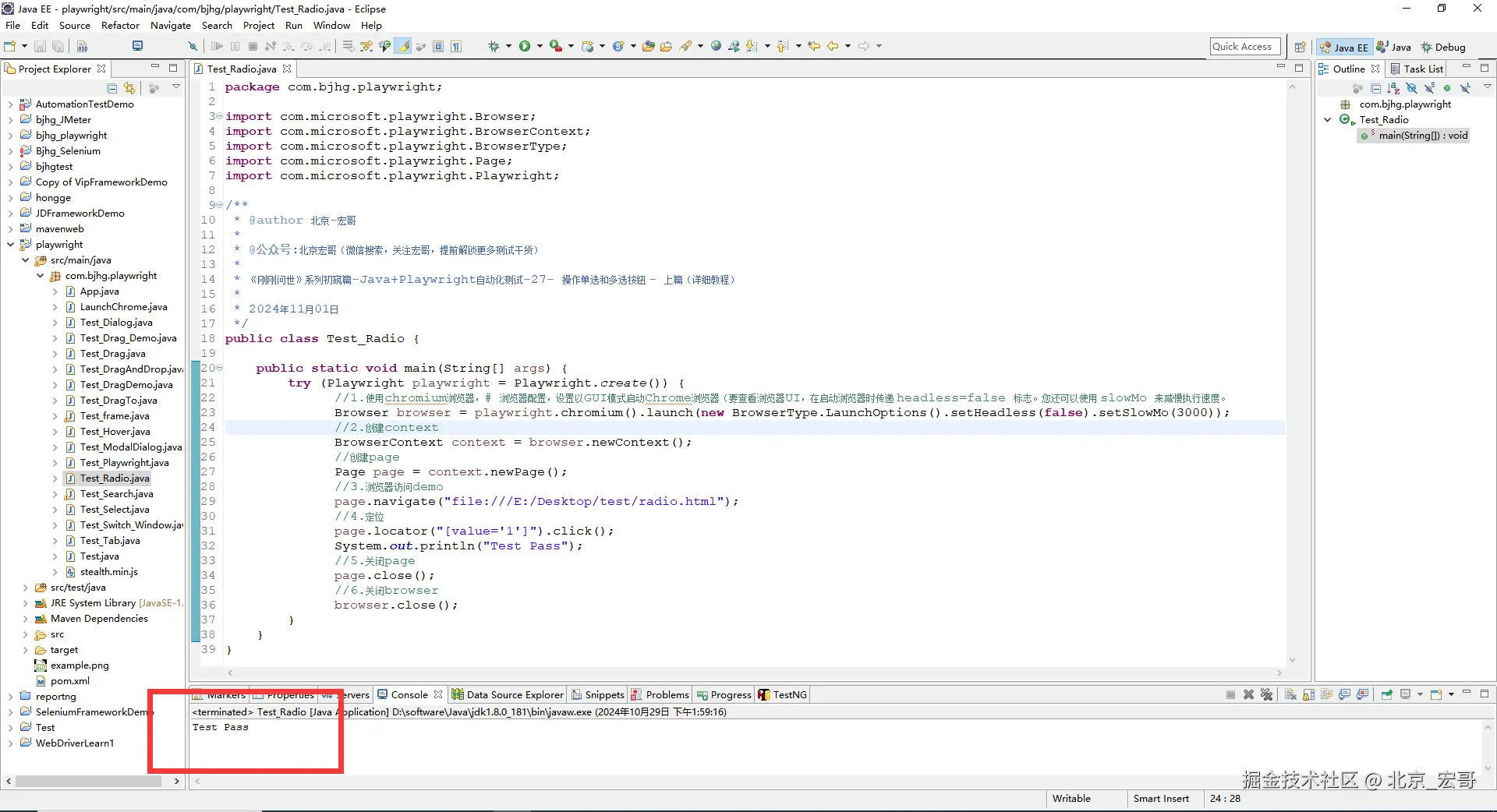Toggle Link with Editor in Project Explorer
Screen dimensions: 1497x812
click(129, 88)
